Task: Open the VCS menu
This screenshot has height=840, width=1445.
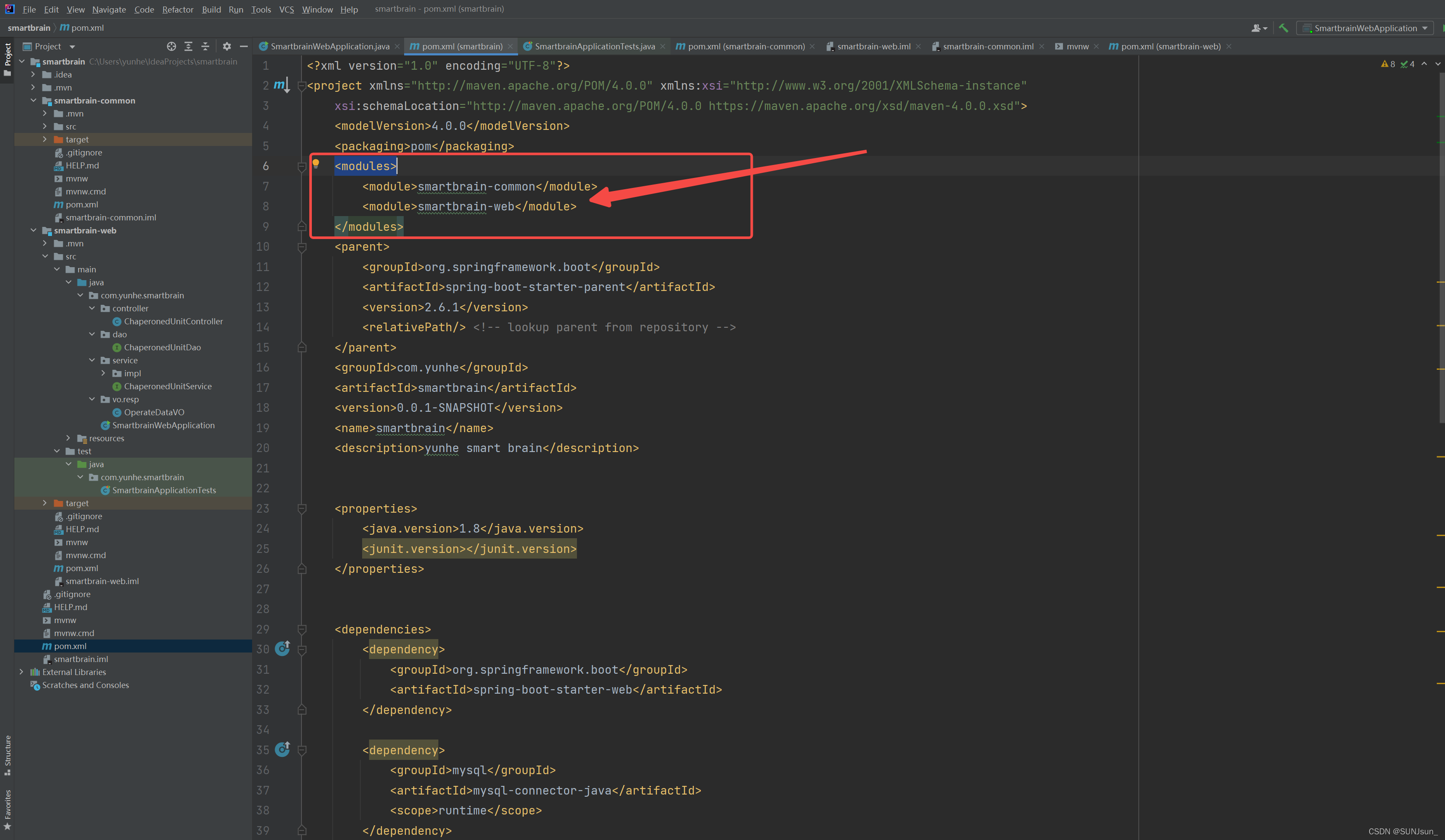Action: click(286, 9)
